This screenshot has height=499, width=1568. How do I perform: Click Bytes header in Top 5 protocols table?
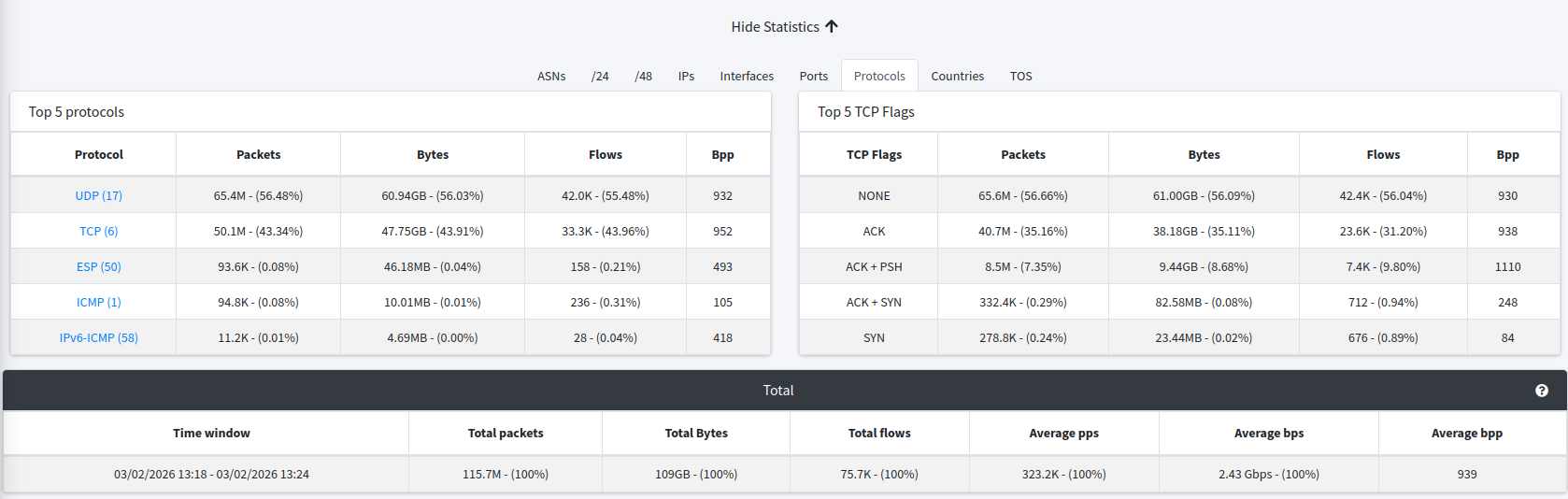[x=433, y=155]
